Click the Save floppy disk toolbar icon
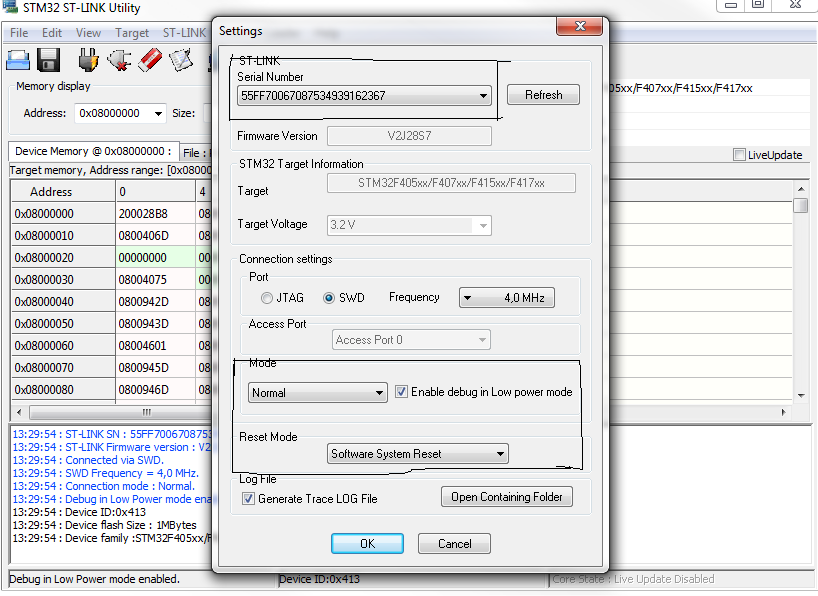 49,60
